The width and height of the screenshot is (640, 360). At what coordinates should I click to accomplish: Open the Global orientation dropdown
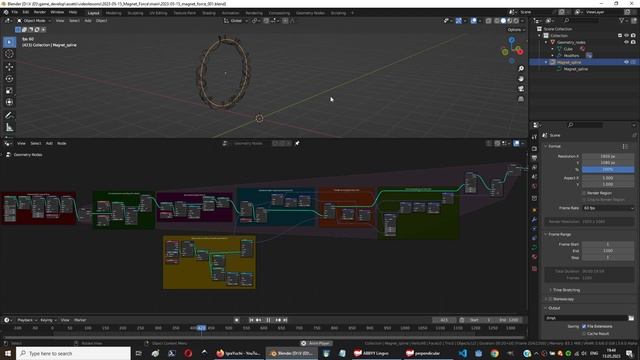pyautogui.click(x=236, y=21)
